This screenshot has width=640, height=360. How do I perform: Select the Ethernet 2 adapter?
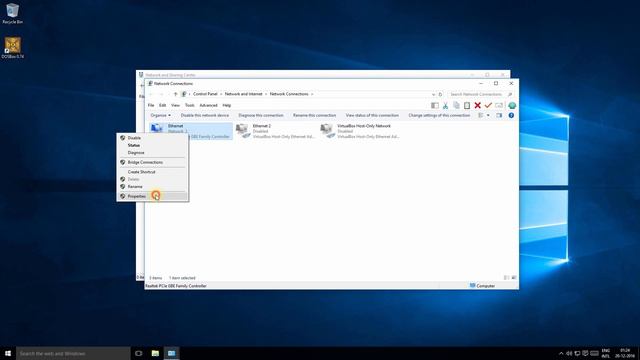[x=276, y=131]
